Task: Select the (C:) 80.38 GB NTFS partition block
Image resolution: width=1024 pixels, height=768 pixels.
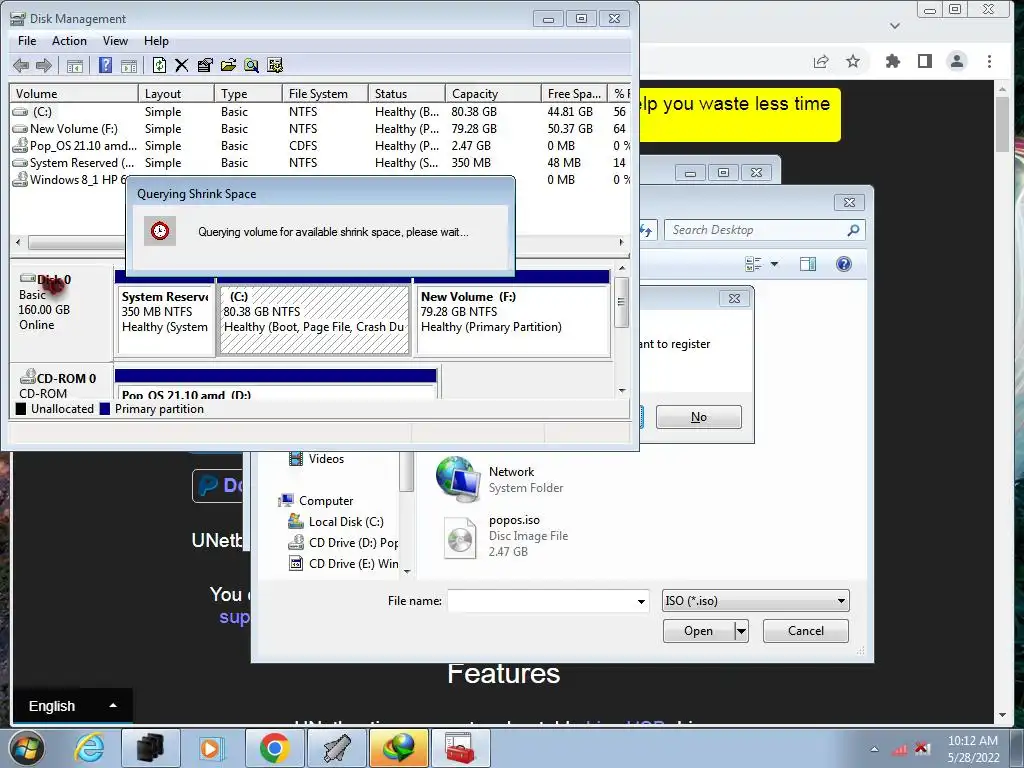Action: [315, 320]
